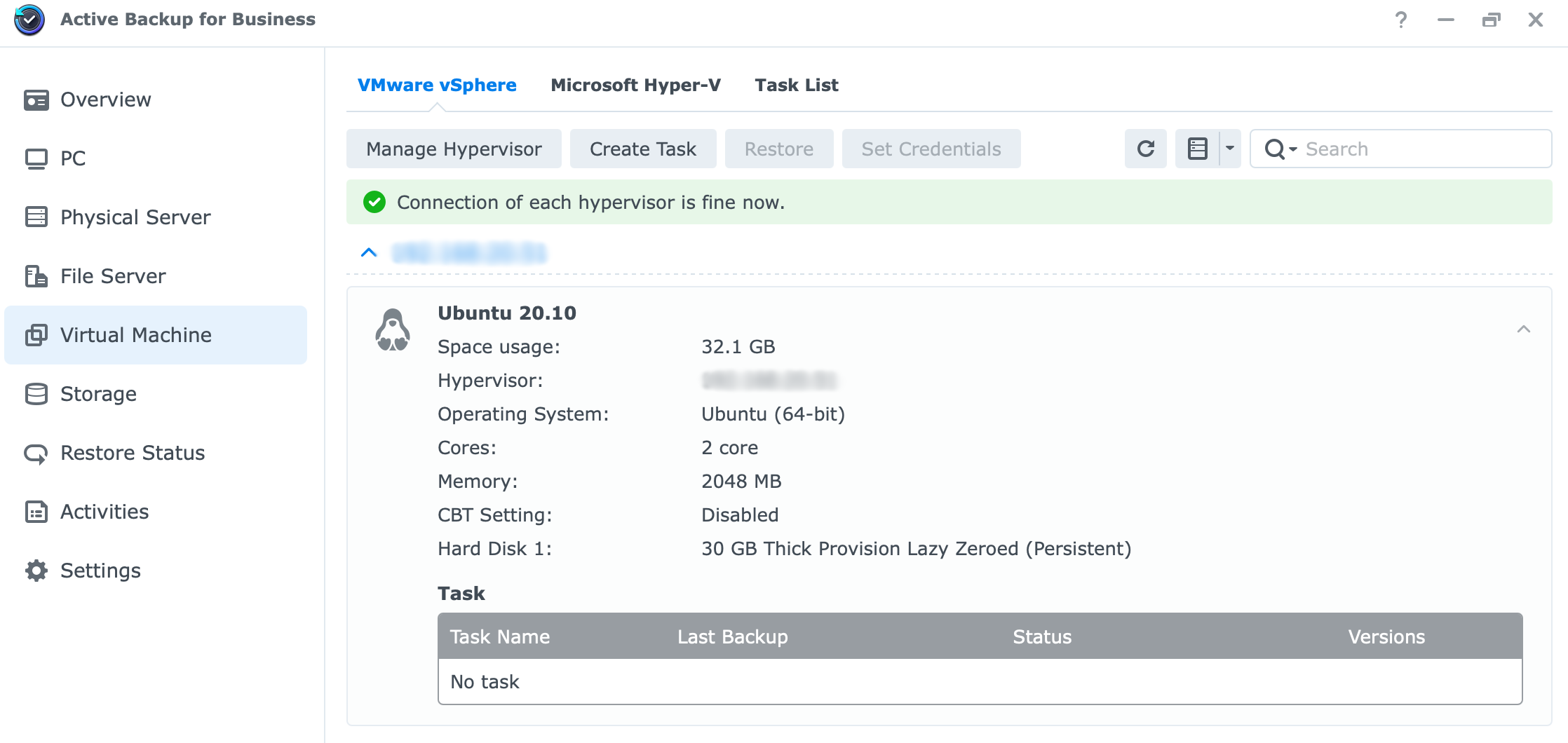This screenshot has height=743, width=1568.
Task: Switch to Microsoft Hyper-V tab
Action: pos(635,86)
